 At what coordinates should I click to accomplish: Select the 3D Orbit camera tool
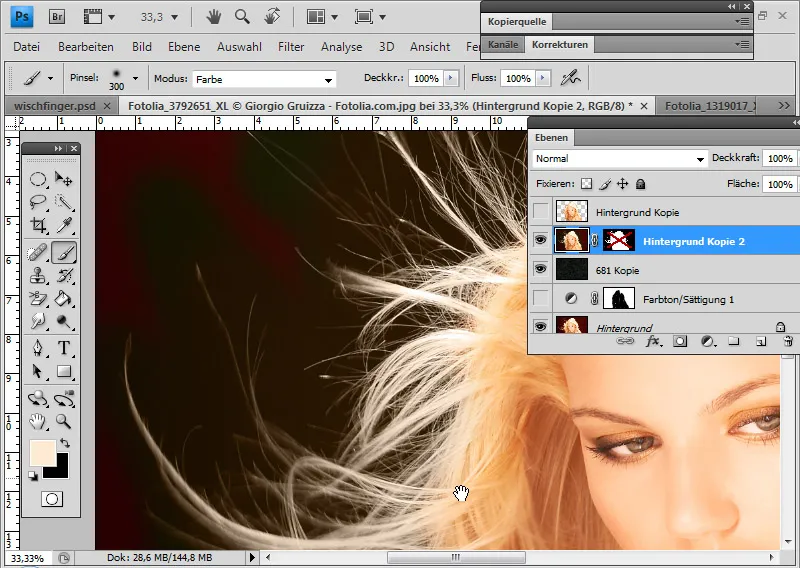64,398
